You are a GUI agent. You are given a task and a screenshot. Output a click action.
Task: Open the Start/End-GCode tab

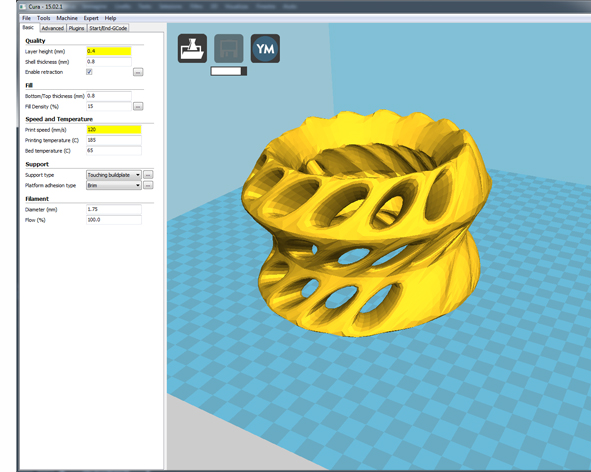coord(108,28)
